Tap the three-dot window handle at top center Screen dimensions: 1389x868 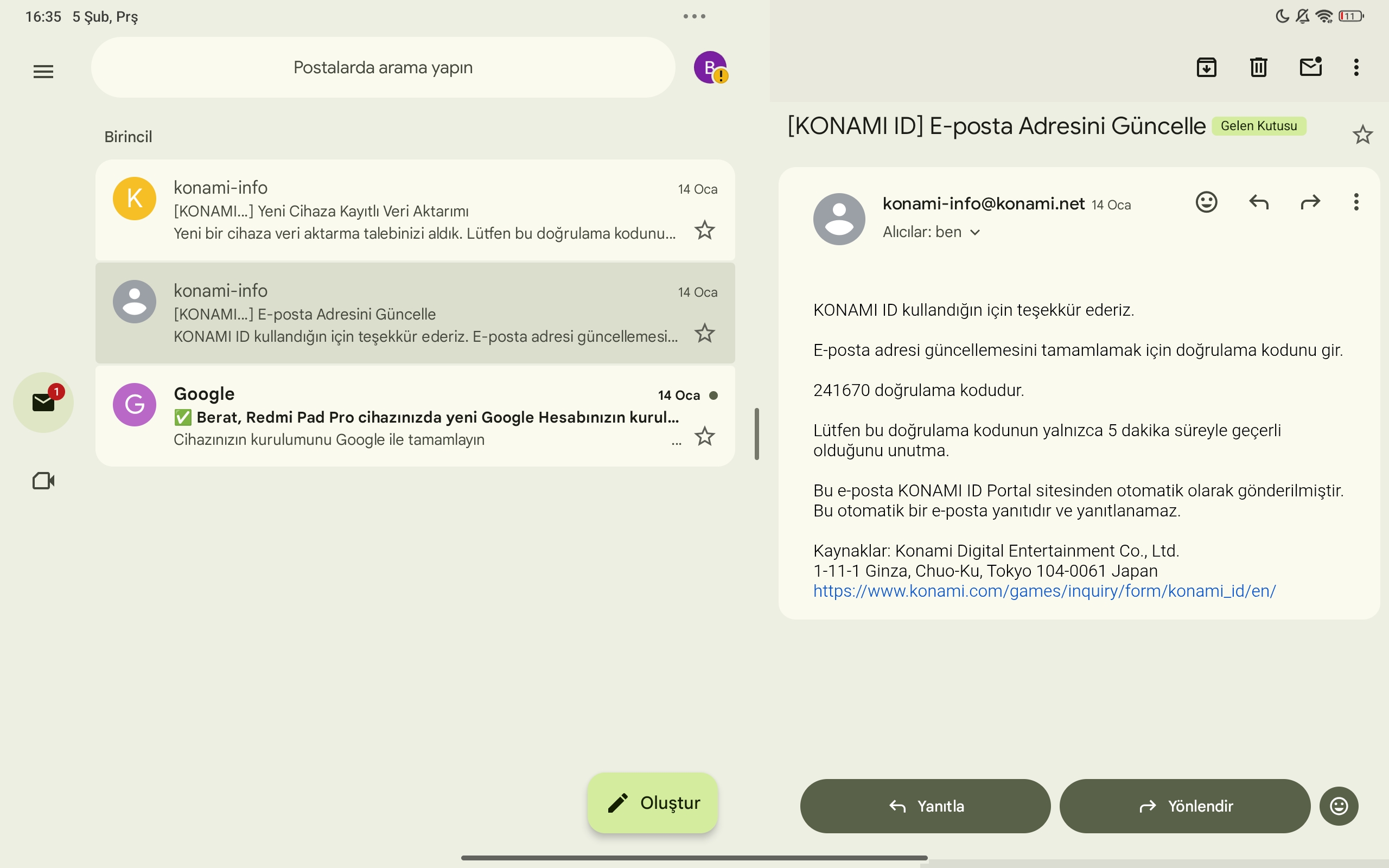(694, 16)
